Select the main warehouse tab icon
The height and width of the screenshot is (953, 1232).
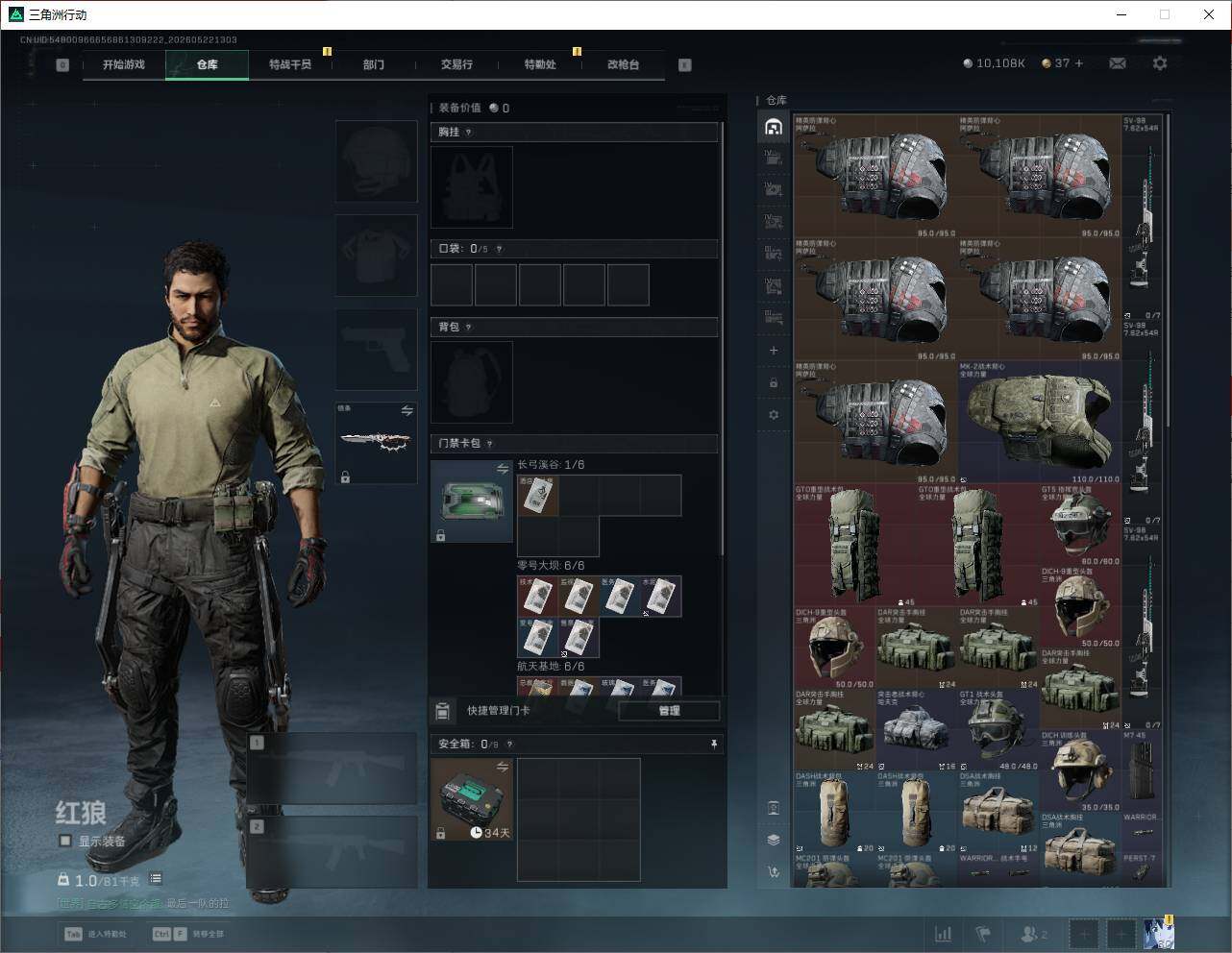(x=774, y=127)
